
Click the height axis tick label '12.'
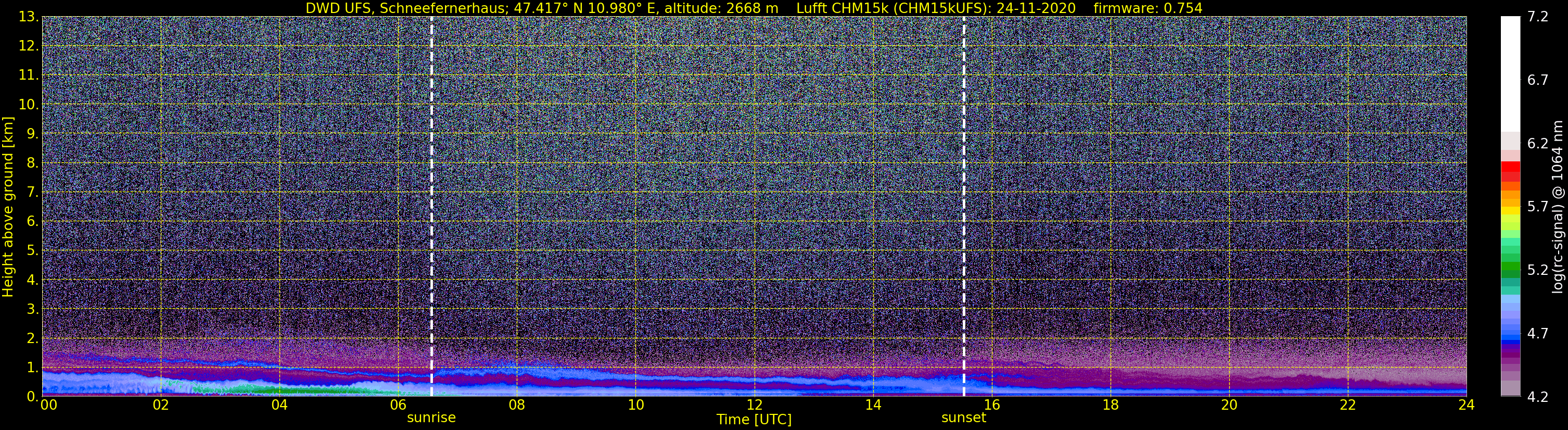click(28, 46)
